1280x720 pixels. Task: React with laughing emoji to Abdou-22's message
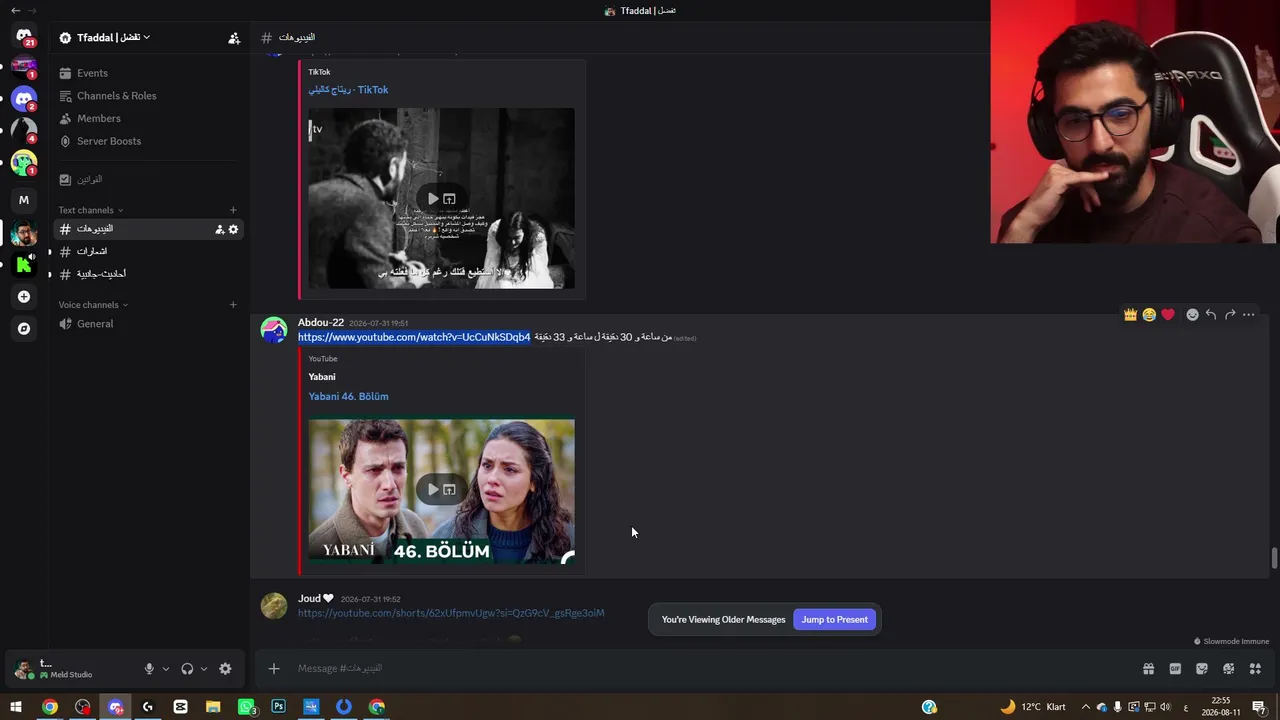[x=1149, y=314]
